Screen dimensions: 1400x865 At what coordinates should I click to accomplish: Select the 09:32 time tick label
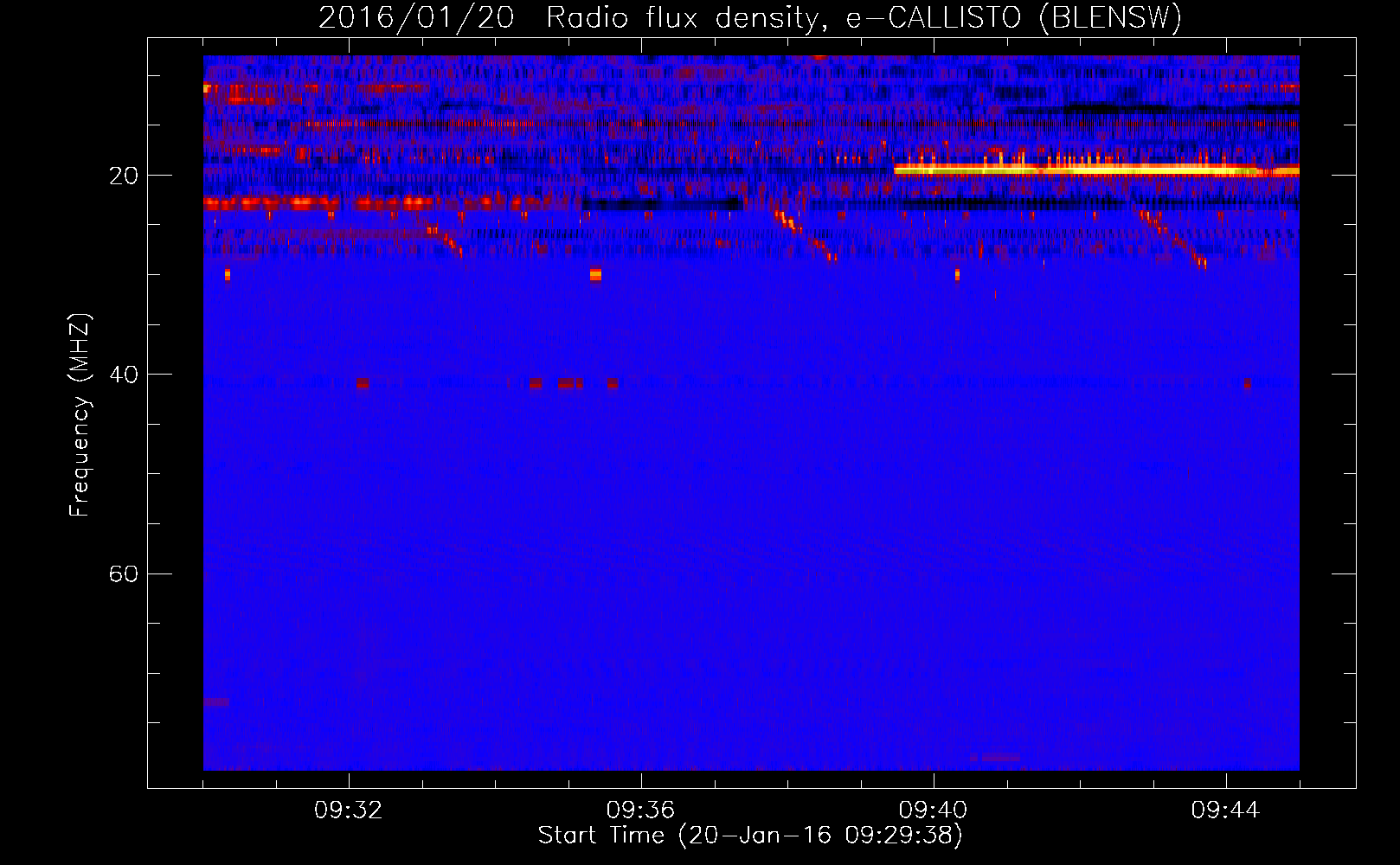click(349, 811)
